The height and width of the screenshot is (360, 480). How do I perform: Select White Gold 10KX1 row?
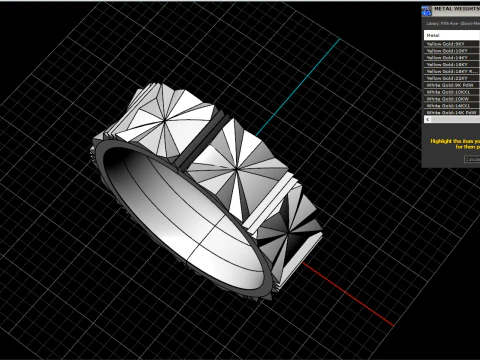452,92
